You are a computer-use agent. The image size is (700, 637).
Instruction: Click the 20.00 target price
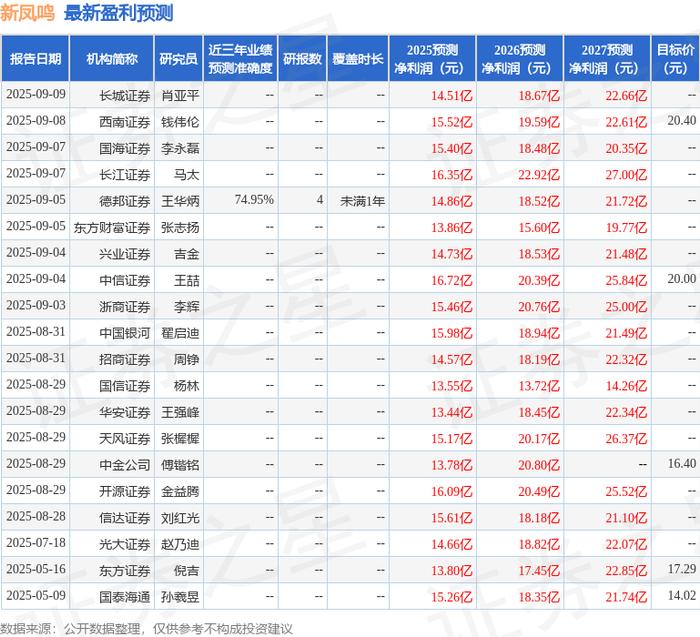(x=682, y=279)
